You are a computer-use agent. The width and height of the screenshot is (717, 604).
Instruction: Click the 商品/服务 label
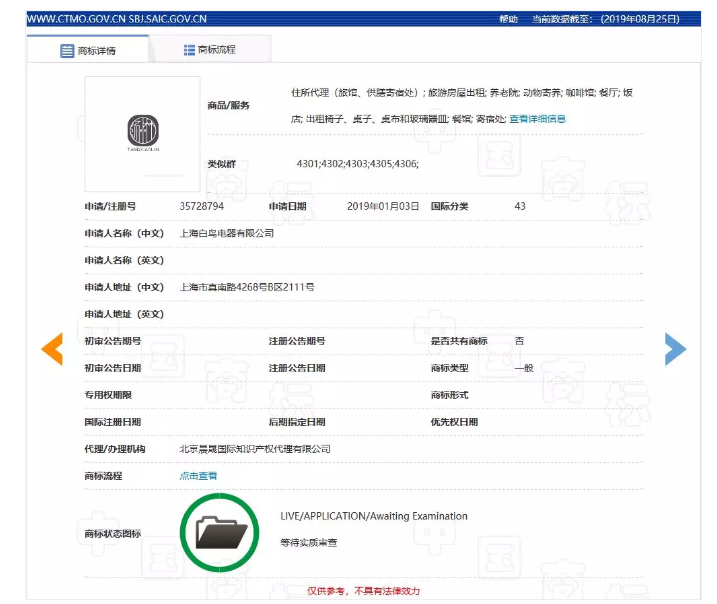228,106
